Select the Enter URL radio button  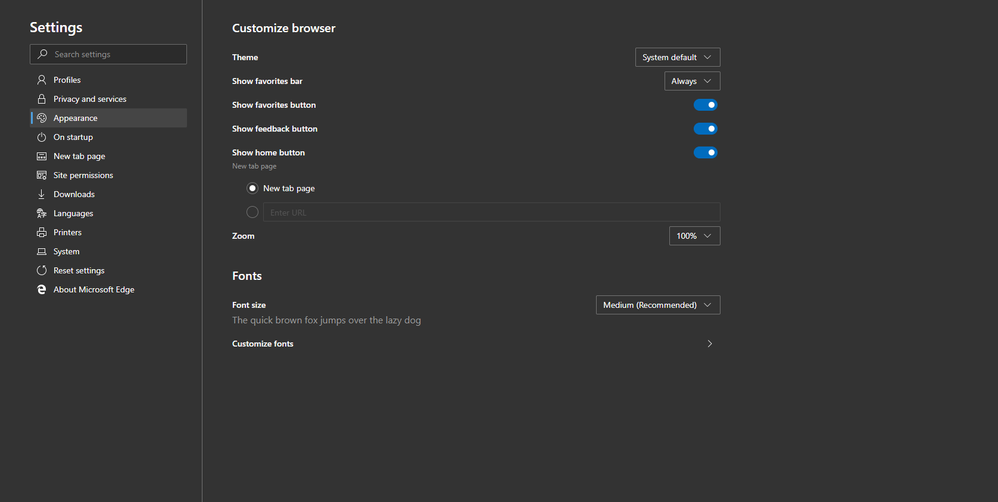click(x=252, y=212)
